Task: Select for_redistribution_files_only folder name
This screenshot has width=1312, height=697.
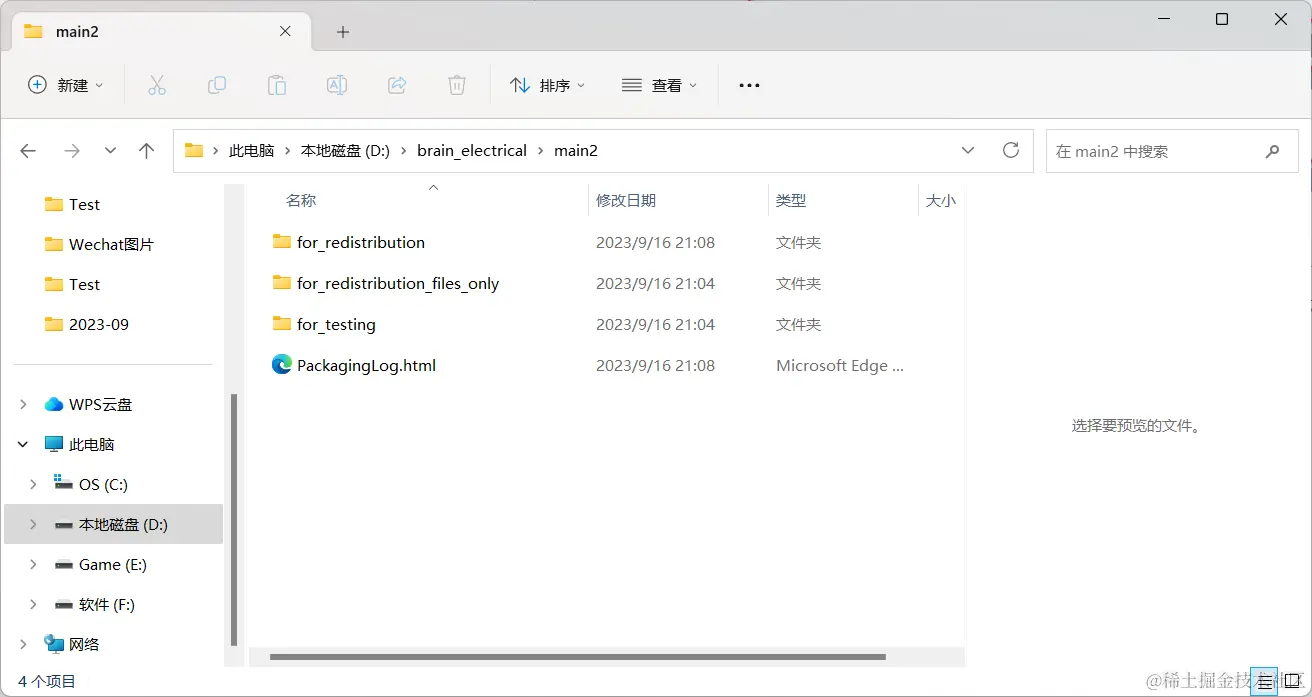Action: point(398,284)
